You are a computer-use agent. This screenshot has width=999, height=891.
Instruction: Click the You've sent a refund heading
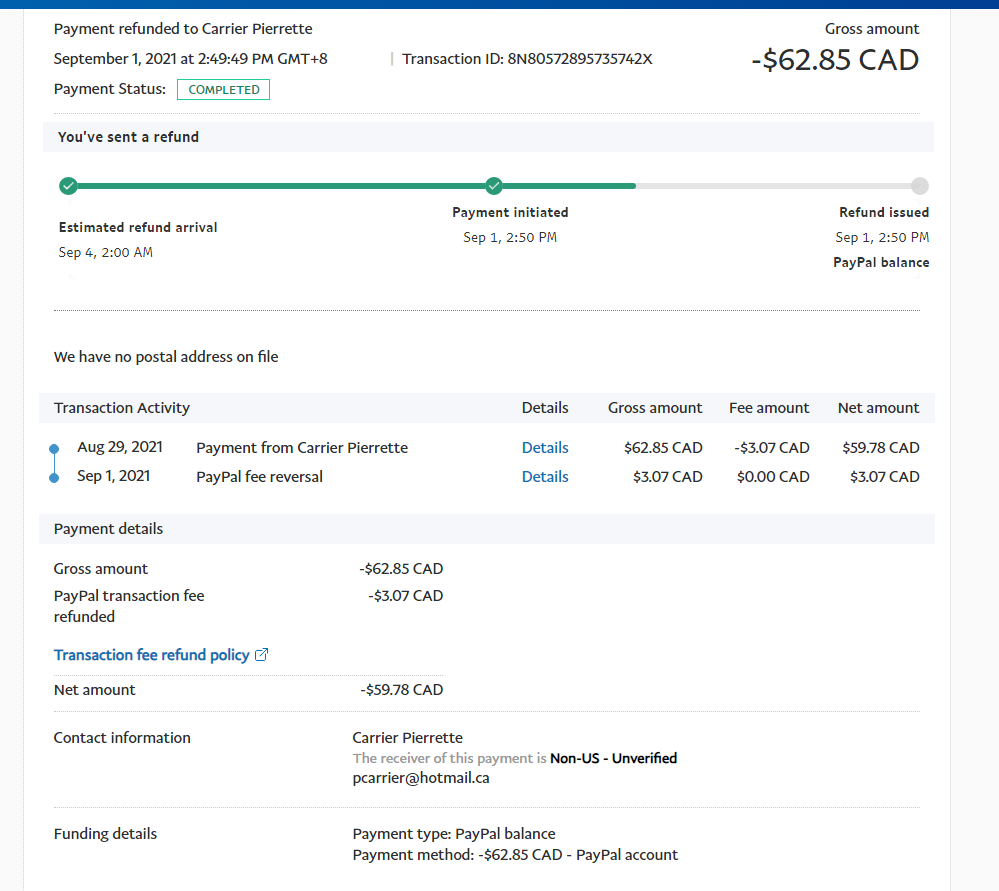(x=128, y=137)
